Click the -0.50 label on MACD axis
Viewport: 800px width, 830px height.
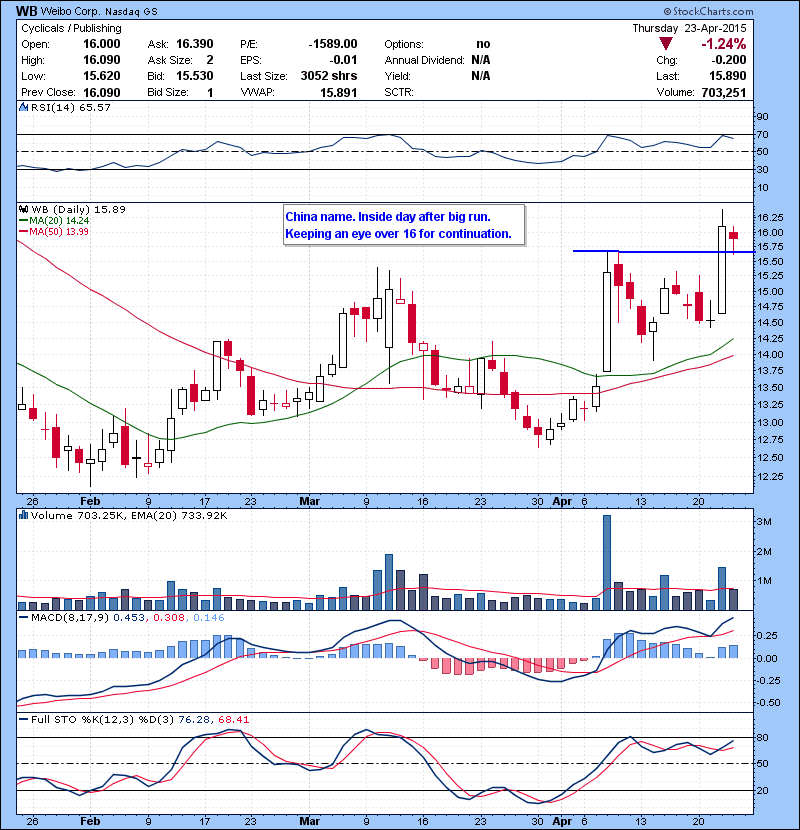point(767,702)
